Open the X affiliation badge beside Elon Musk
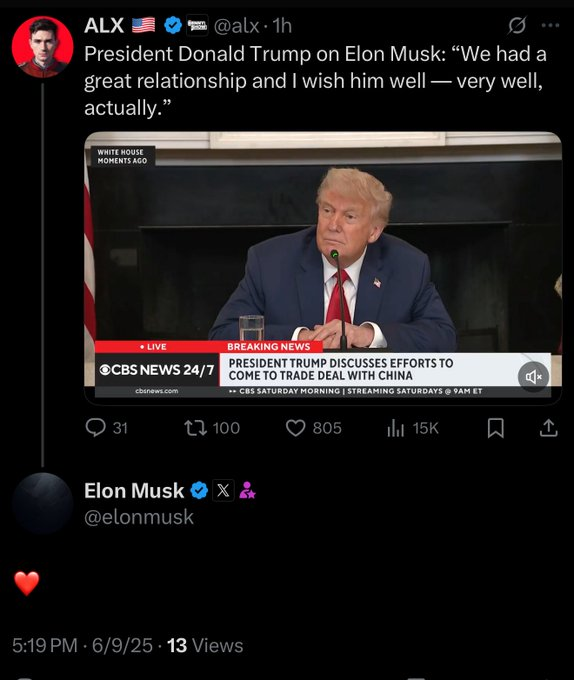 223,490
